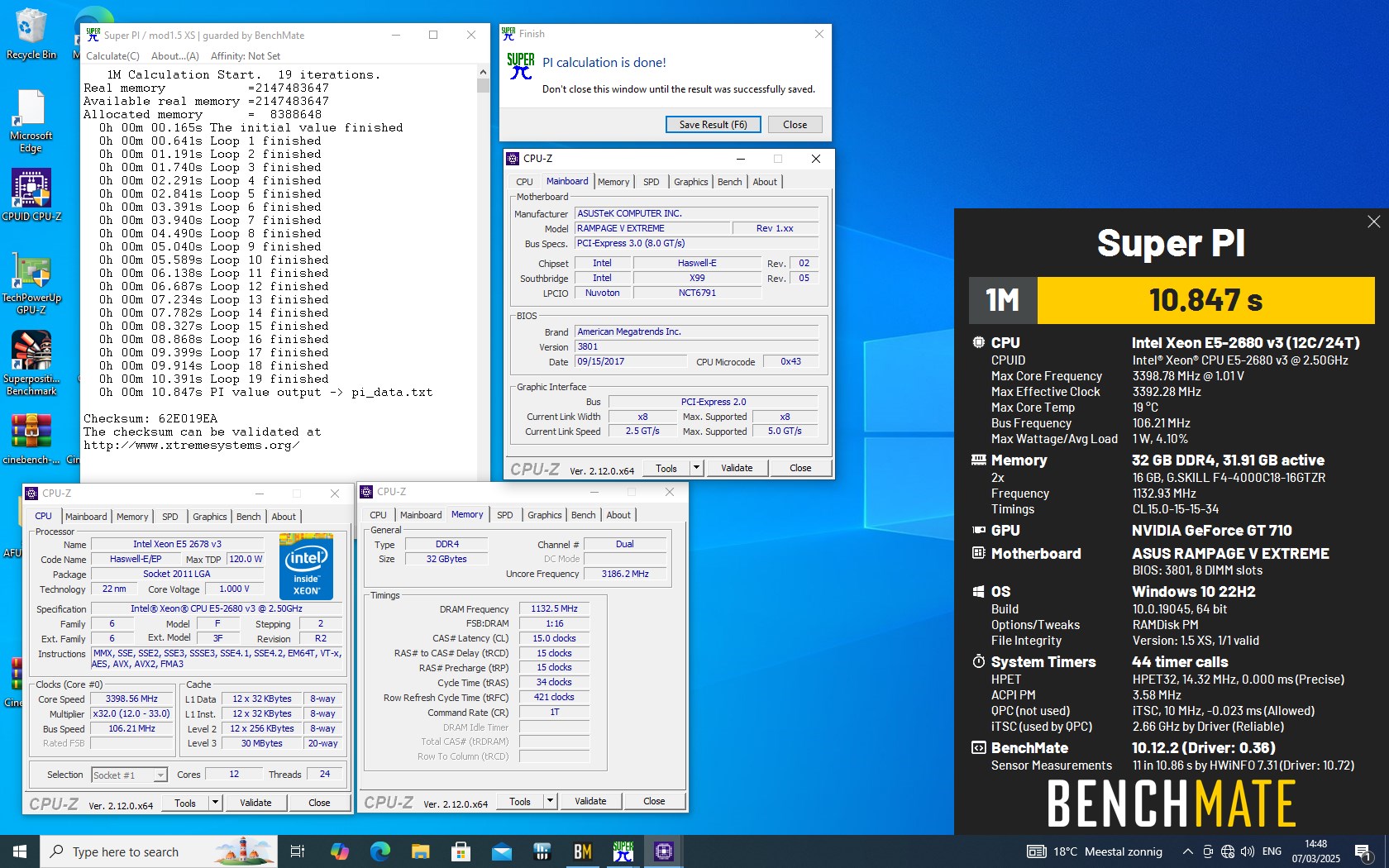Expand the Socket #1 selection dropdown
This screenshot has width=1389, height=868.
160,775
